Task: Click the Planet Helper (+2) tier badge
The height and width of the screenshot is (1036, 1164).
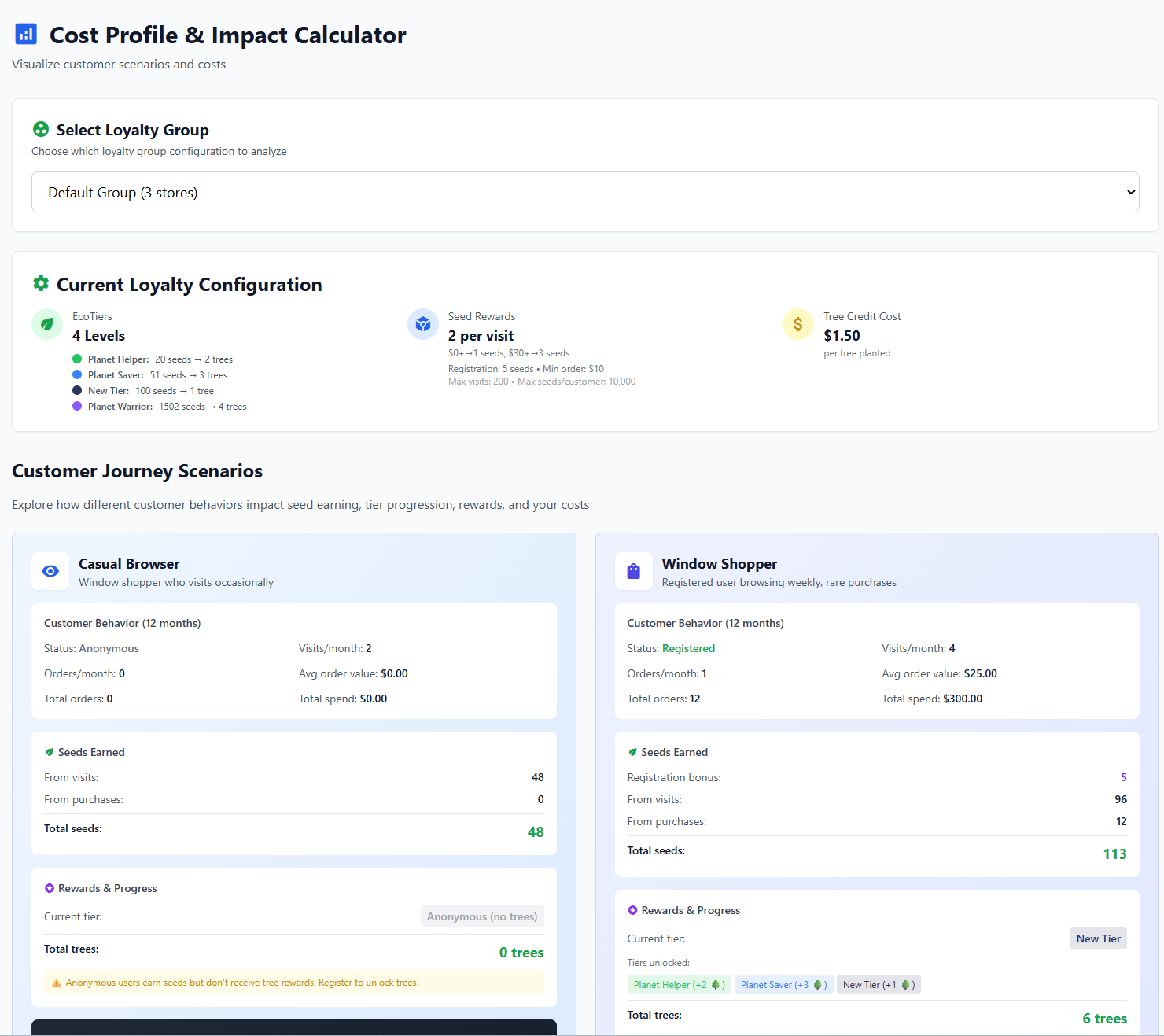Action: [679, 985]
